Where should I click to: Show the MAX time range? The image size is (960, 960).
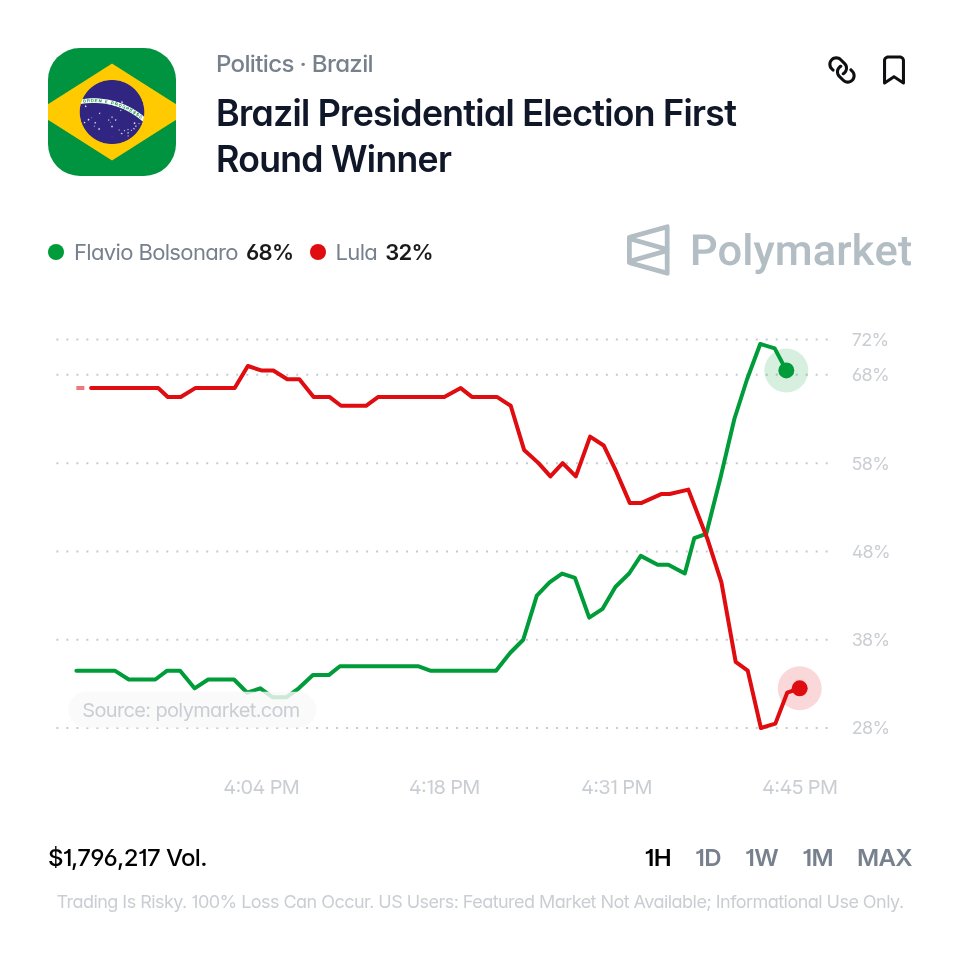(x=885, y=858)
